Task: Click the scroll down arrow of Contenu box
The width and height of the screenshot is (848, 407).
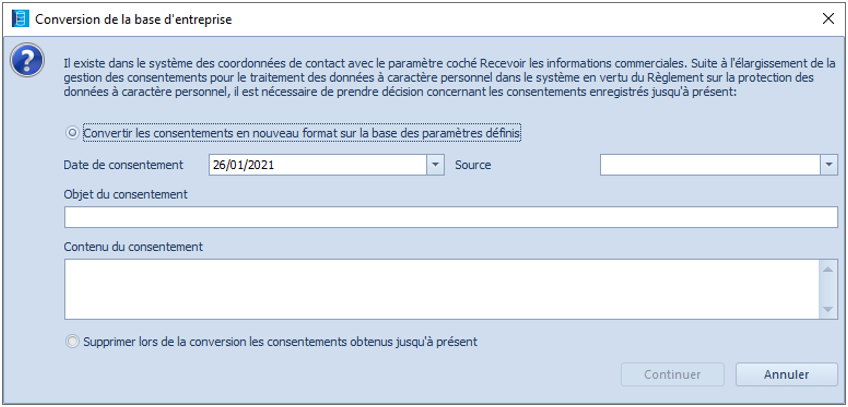Action: tap(828, 309)
